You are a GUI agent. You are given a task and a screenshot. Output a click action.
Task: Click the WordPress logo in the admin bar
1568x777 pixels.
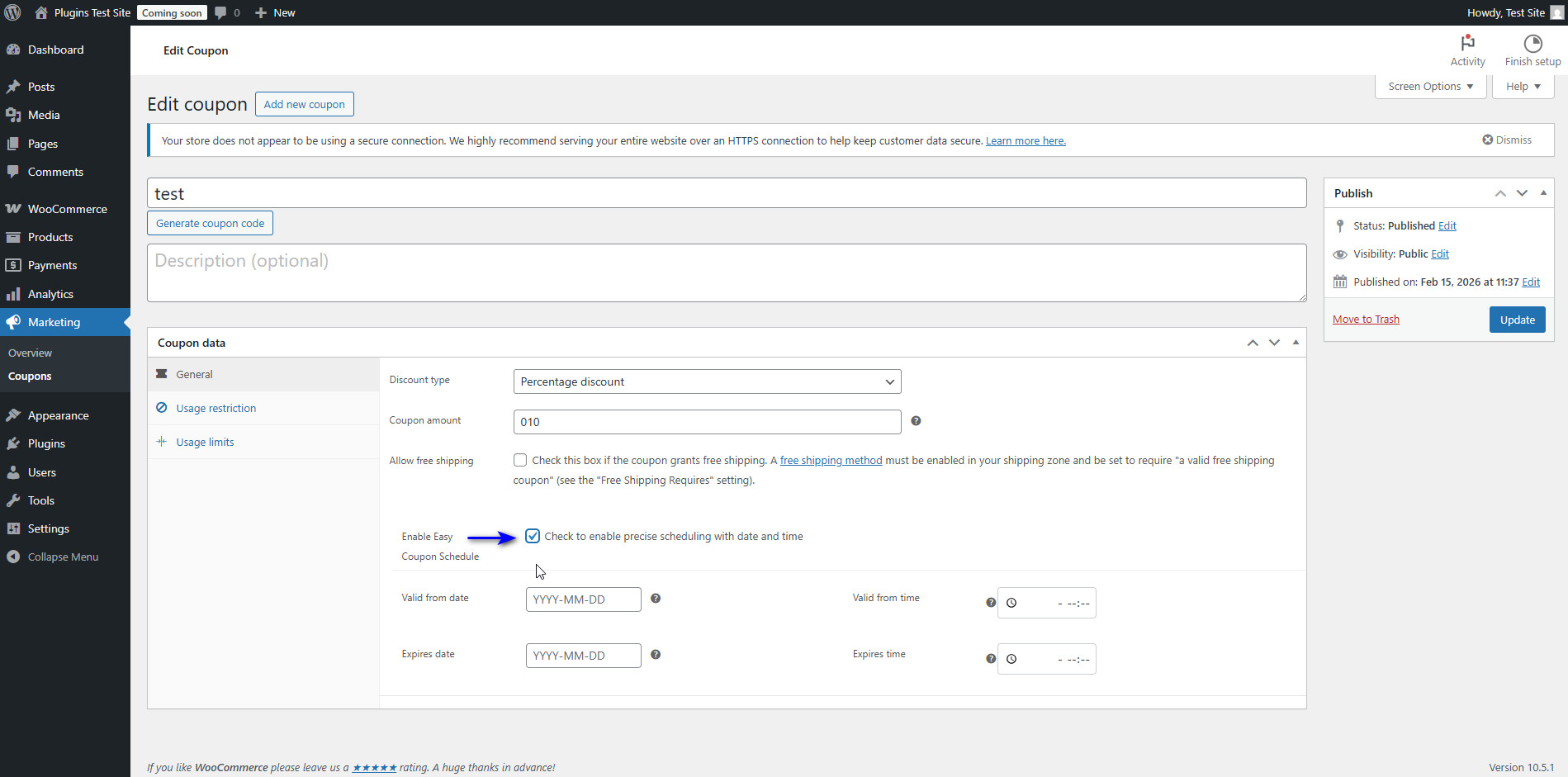pos(12,12)
